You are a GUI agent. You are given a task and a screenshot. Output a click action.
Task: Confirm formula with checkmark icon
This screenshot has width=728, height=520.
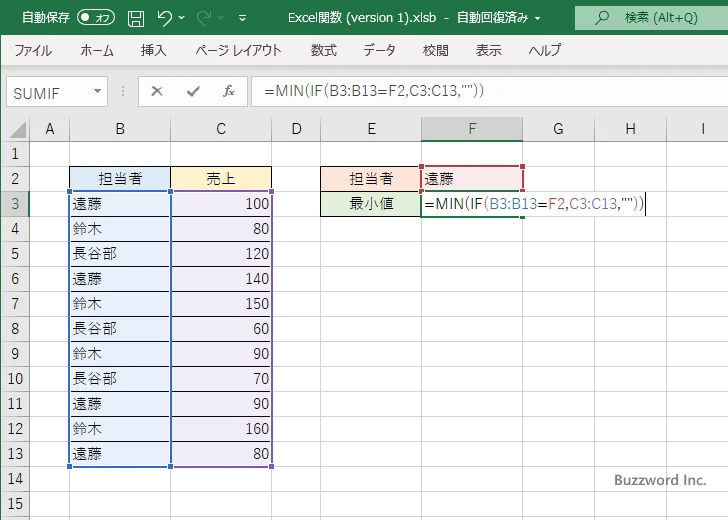pos(193,91)
